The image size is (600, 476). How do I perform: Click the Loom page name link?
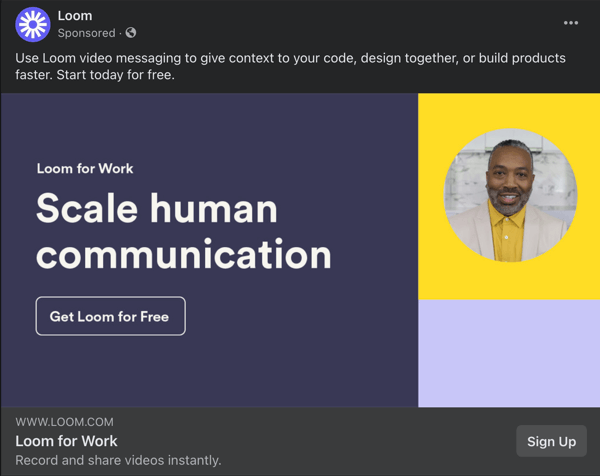click(x=75, y=16)
